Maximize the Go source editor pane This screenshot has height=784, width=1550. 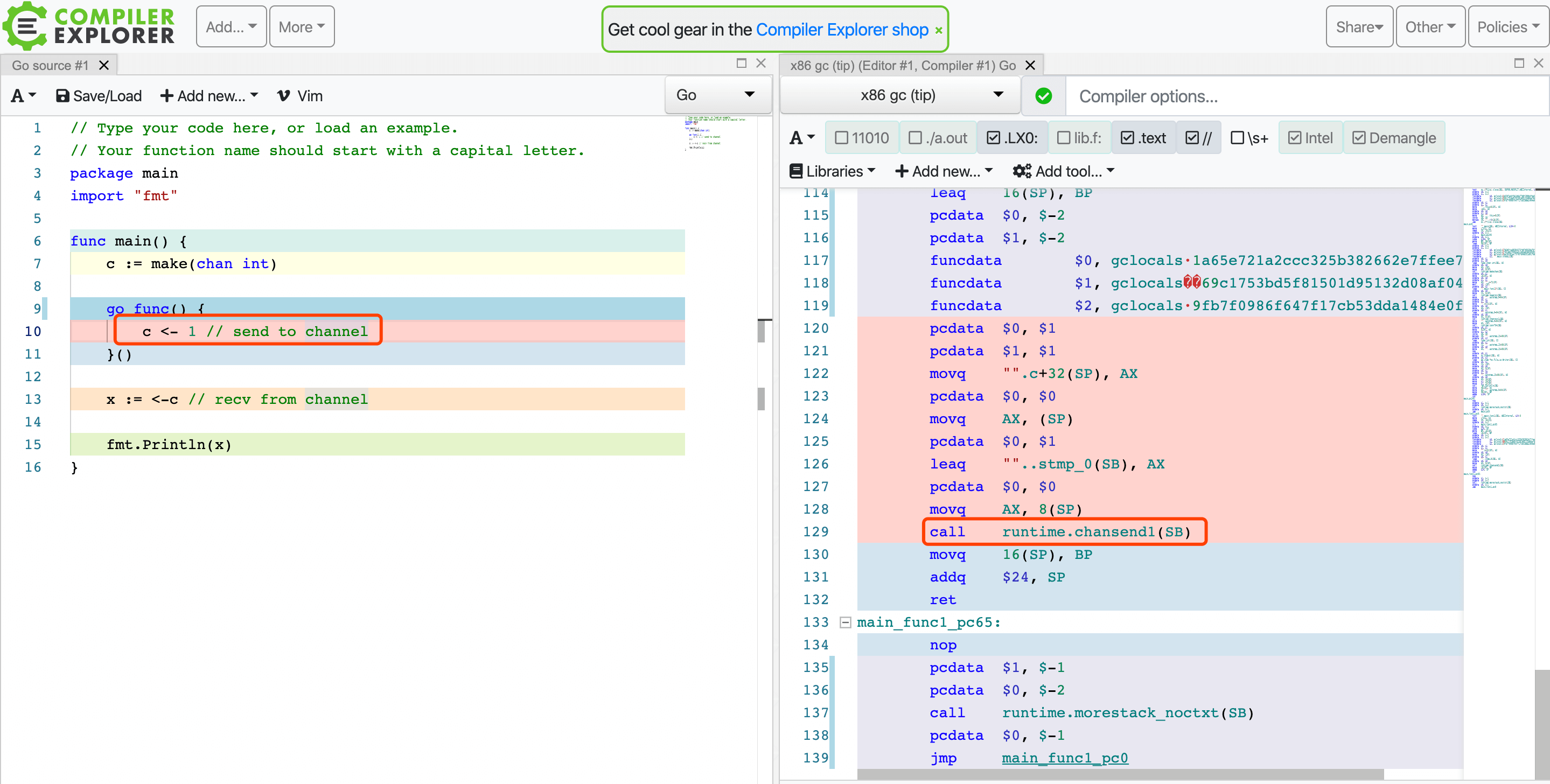tap(741, 63)
